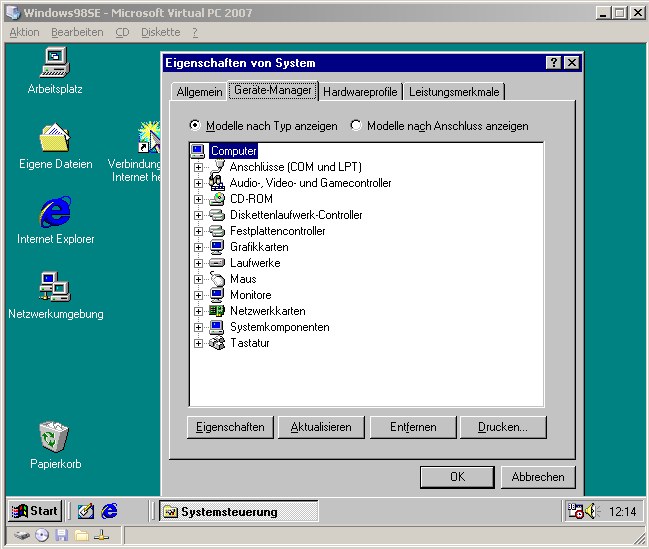Expand the Maus node
This screenshot has height=549, width=649.
(198, 279)
